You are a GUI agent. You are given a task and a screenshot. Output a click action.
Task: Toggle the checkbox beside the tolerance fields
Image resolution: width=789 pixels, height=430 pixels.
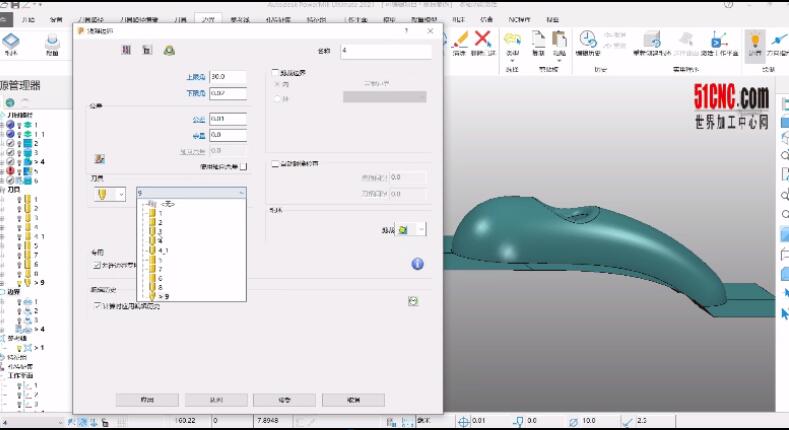coord(242,167)
